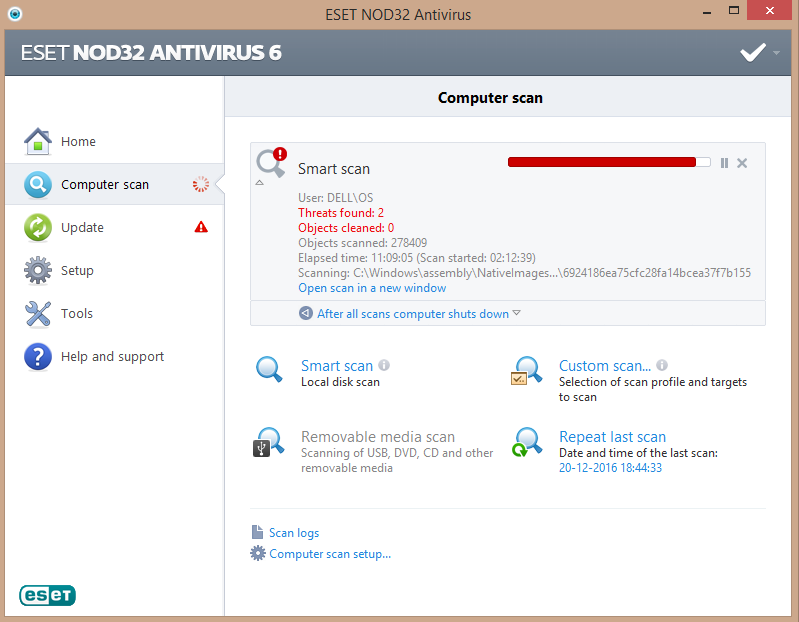Click the Custom scan magnifier icon
The image size is (799, 622).
[x=526, y=370]
